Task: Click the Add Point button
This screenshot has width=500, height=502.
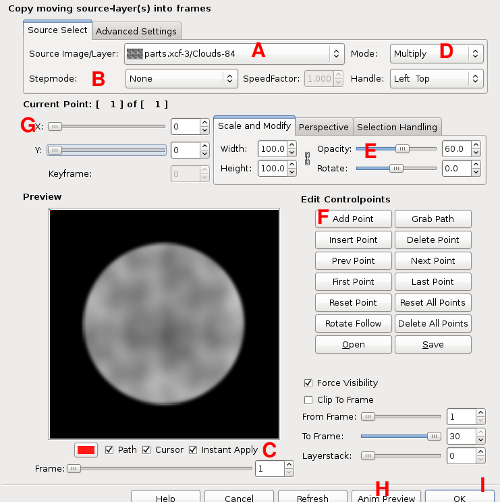Action: click(353, 219)
